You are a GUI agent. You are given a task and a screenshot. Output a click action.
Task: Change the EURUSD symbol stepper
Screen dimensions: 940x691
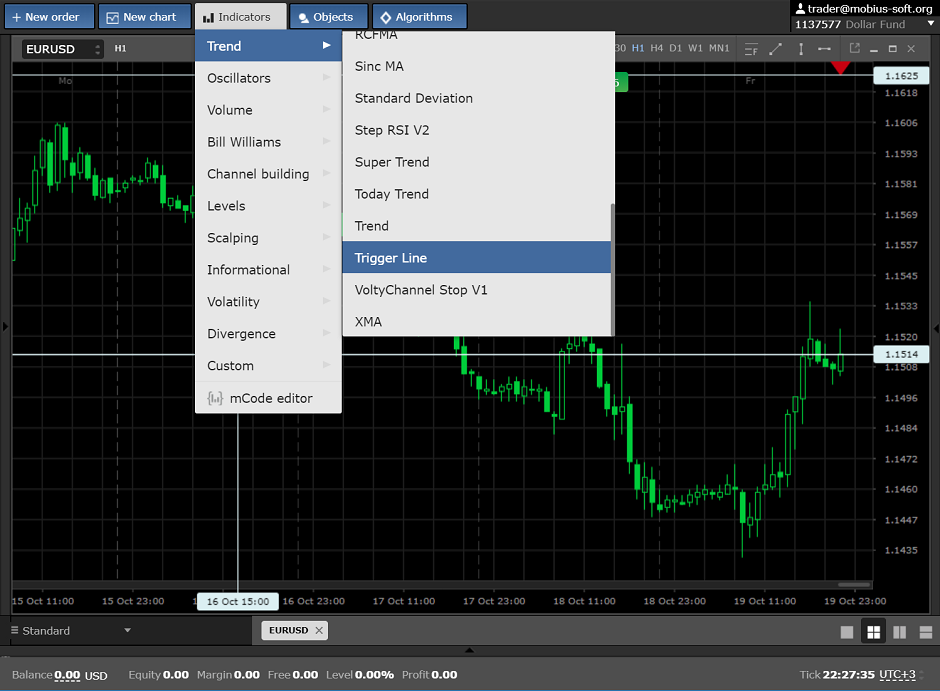click(x=98, y=49)
